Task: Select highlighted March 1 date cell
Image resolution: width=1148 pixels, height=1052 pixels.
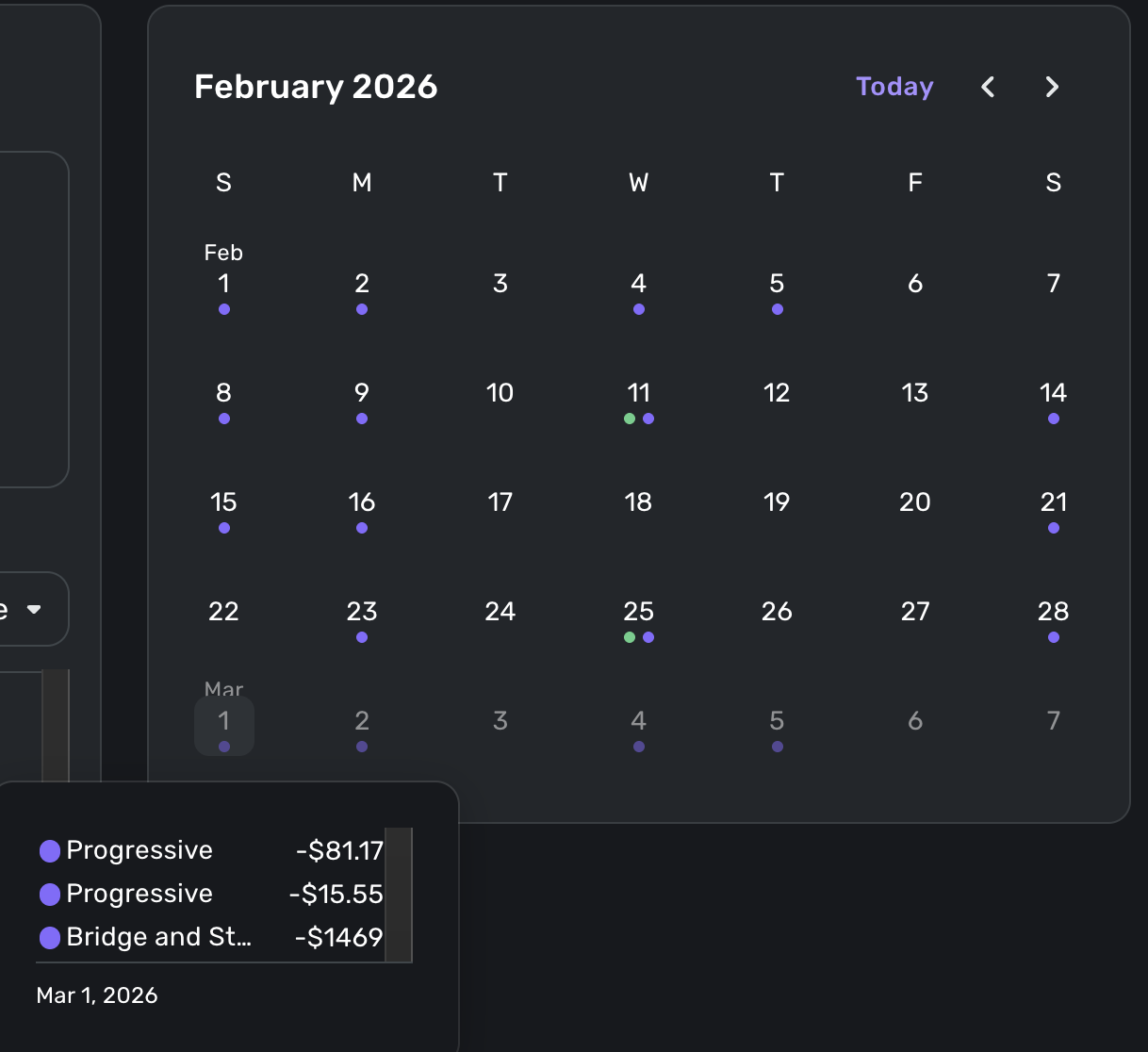Action: click(223, 725)
